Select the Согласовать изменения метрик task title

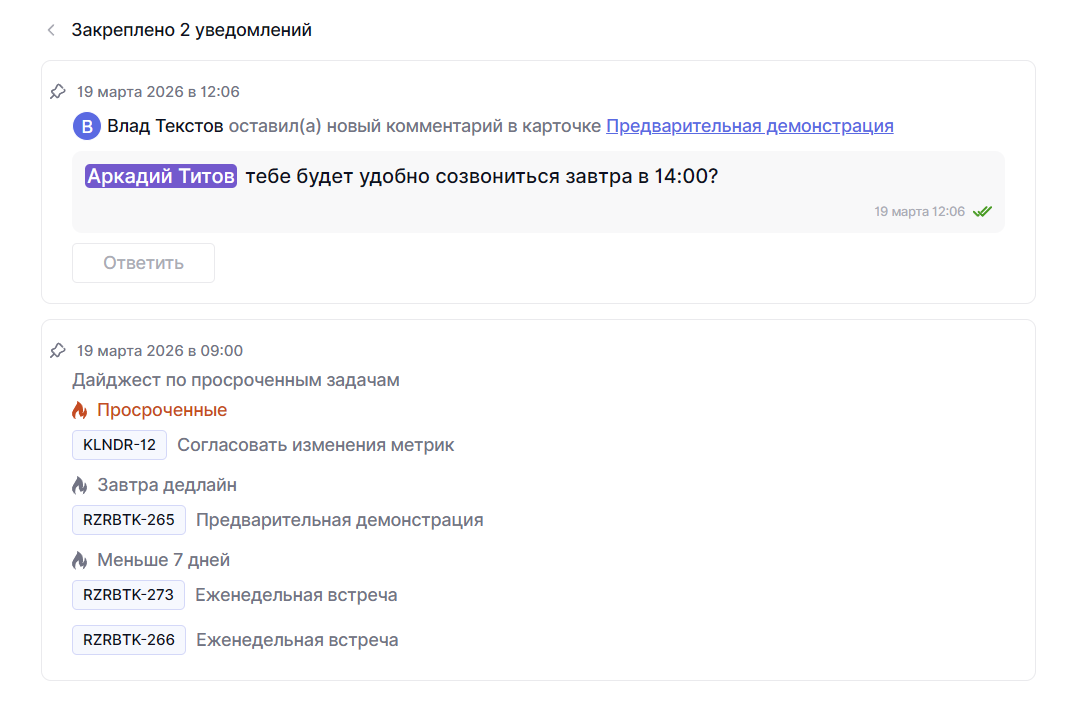315,445
